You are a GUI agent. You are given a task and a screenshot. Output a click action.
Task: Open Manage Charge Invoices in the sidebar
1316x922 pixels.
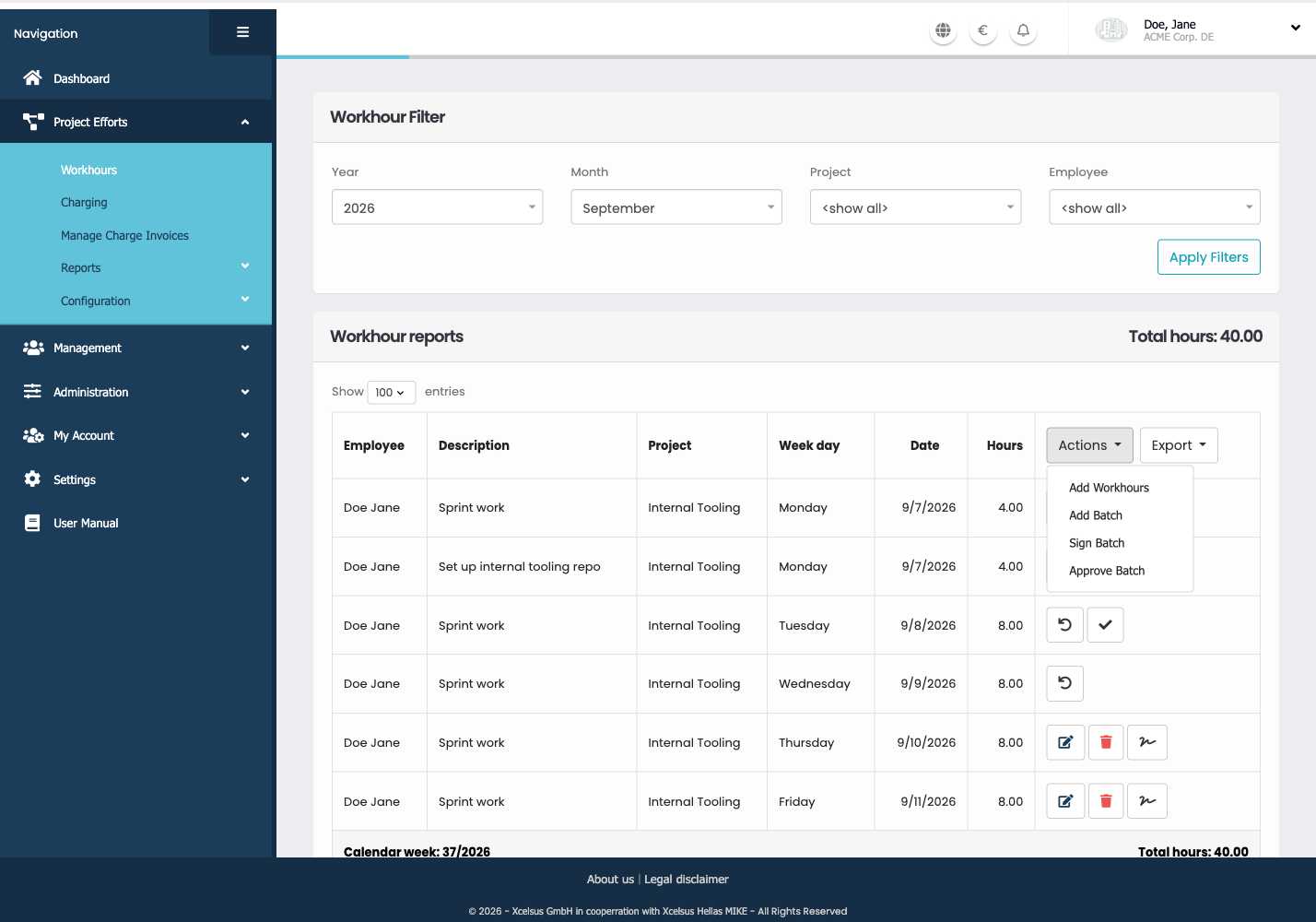tap(124, 235)
